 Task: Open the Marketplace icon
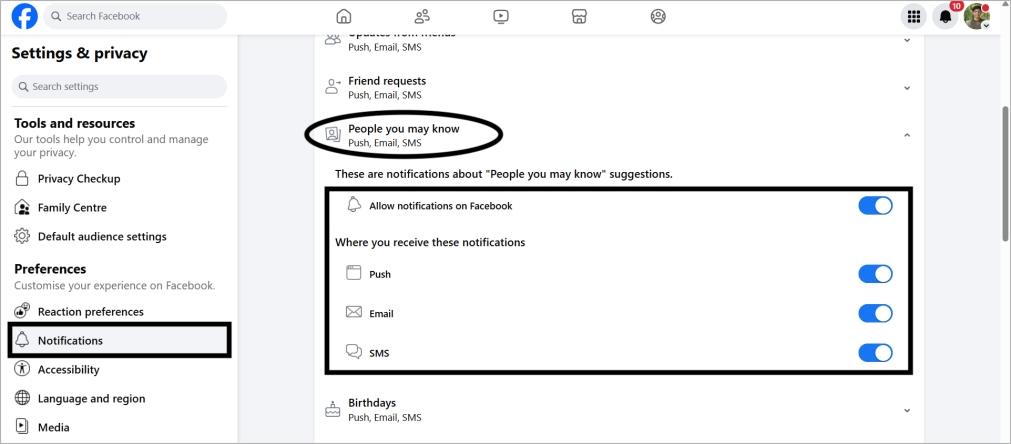579,16
